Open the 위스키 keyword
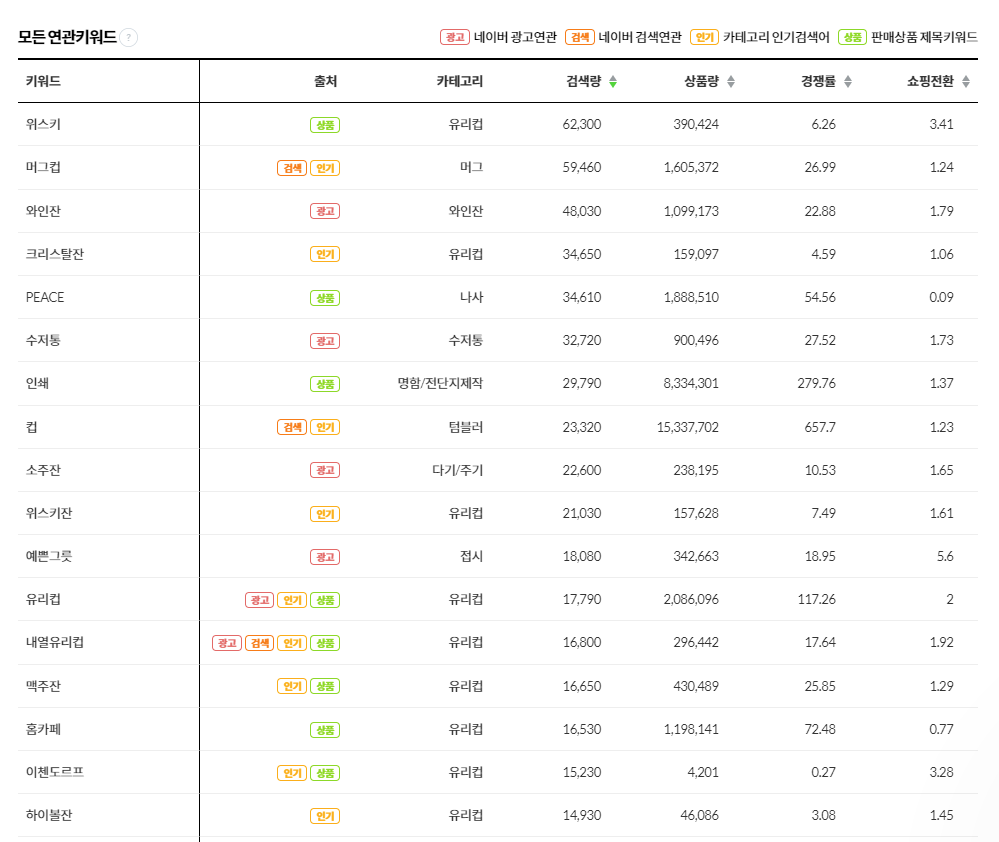This screenshot has height=842, width=999. (x=43, y=124)
